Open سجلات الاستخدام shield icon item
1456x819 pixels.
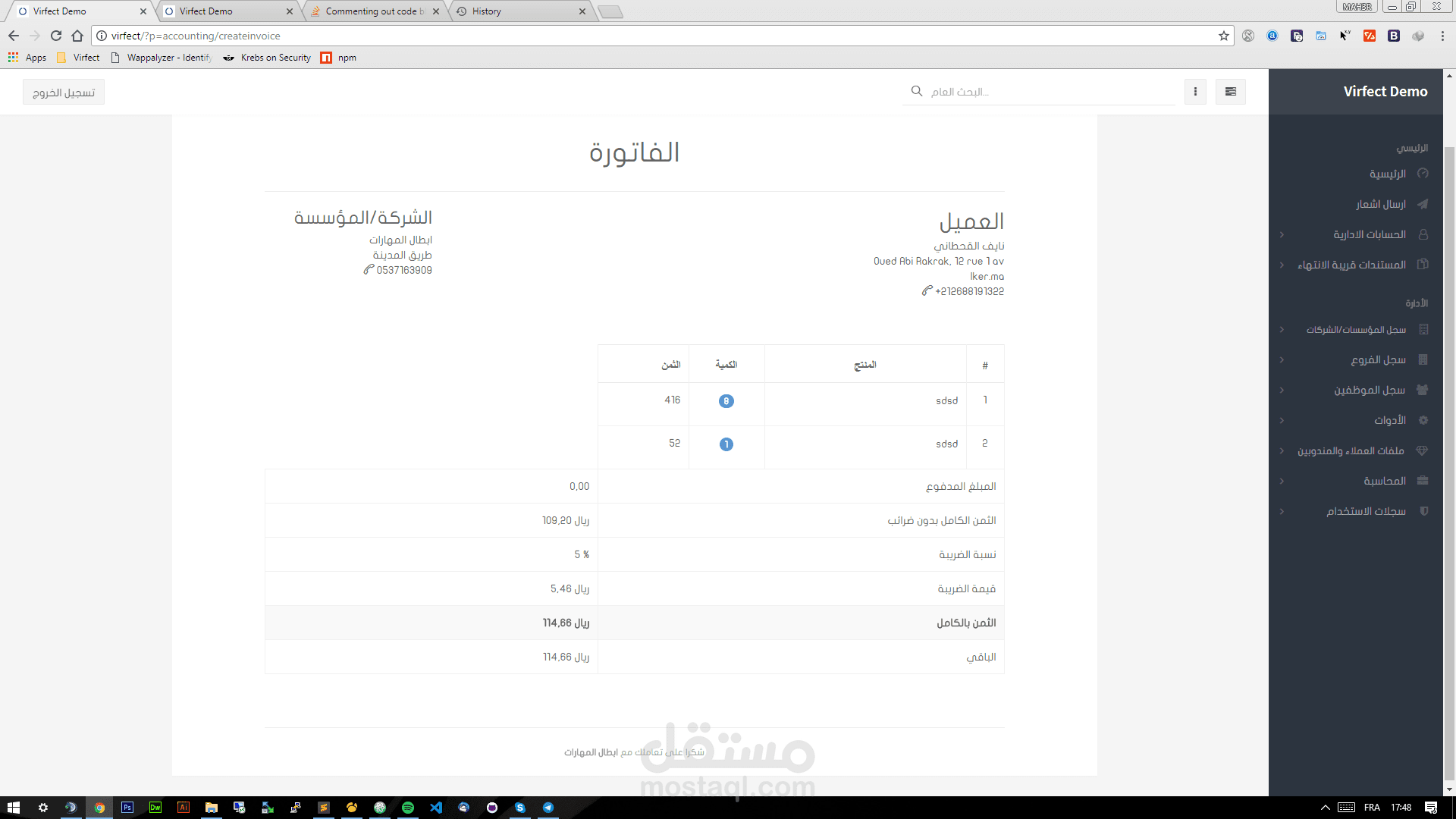1423,511
